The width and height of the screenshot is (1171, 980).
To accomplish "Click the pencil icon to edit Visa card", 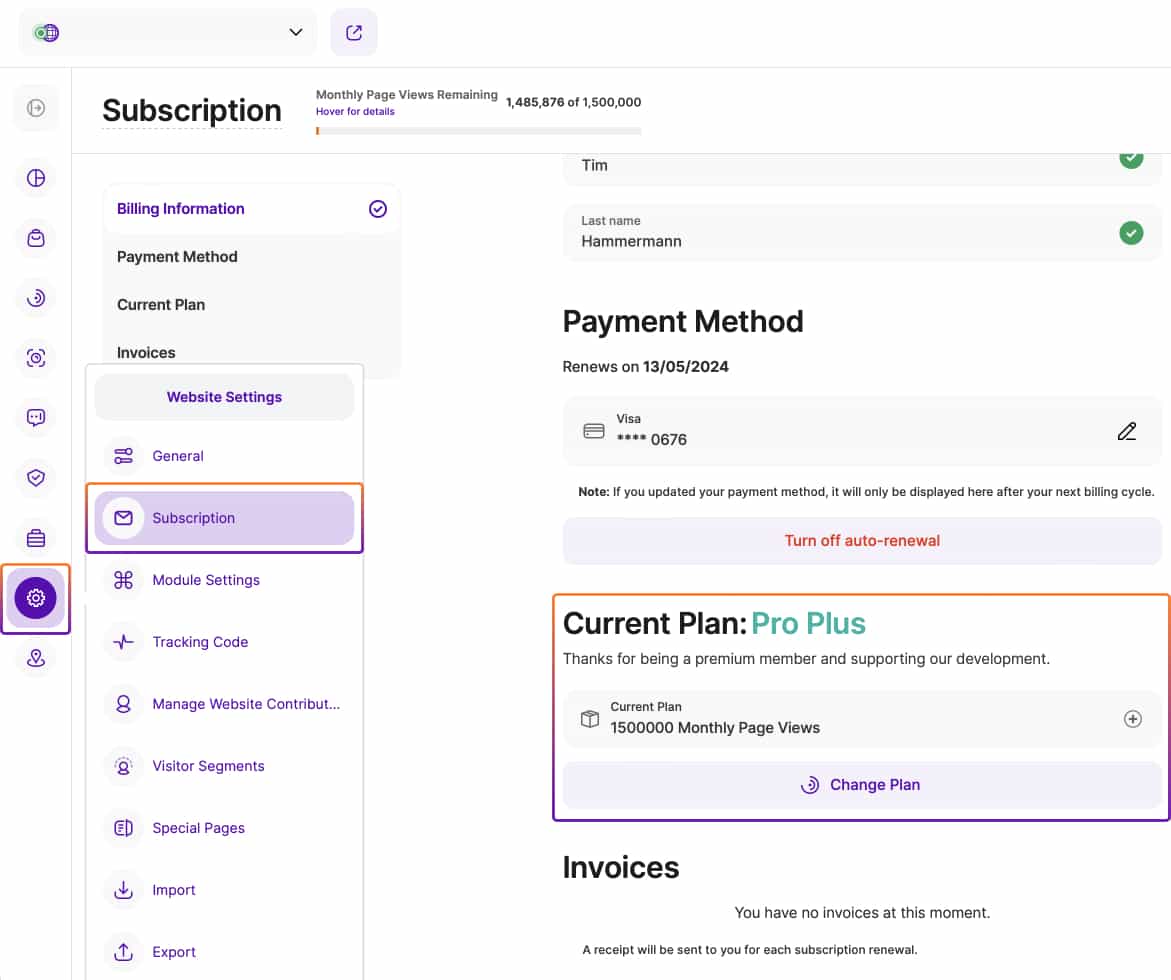I will [1127, 432].
